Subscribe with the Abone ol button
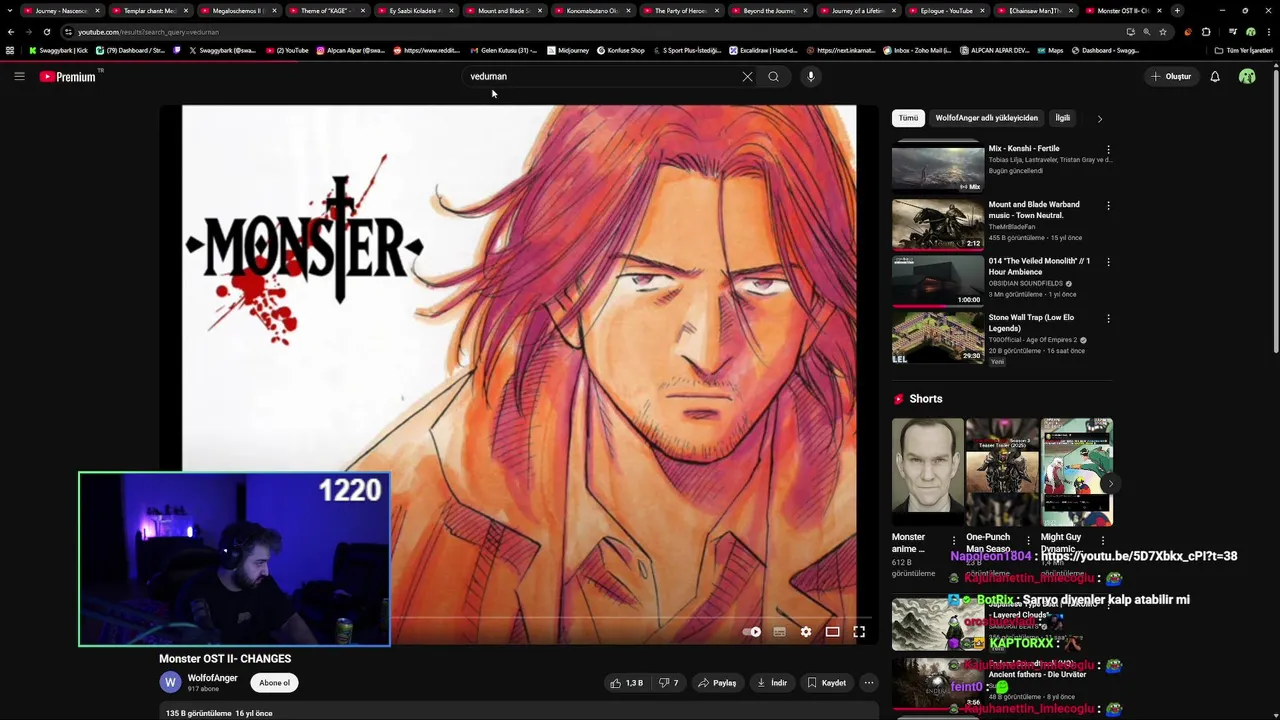Viewport: 1280px width, 720px height. click(x=274, y=683)
